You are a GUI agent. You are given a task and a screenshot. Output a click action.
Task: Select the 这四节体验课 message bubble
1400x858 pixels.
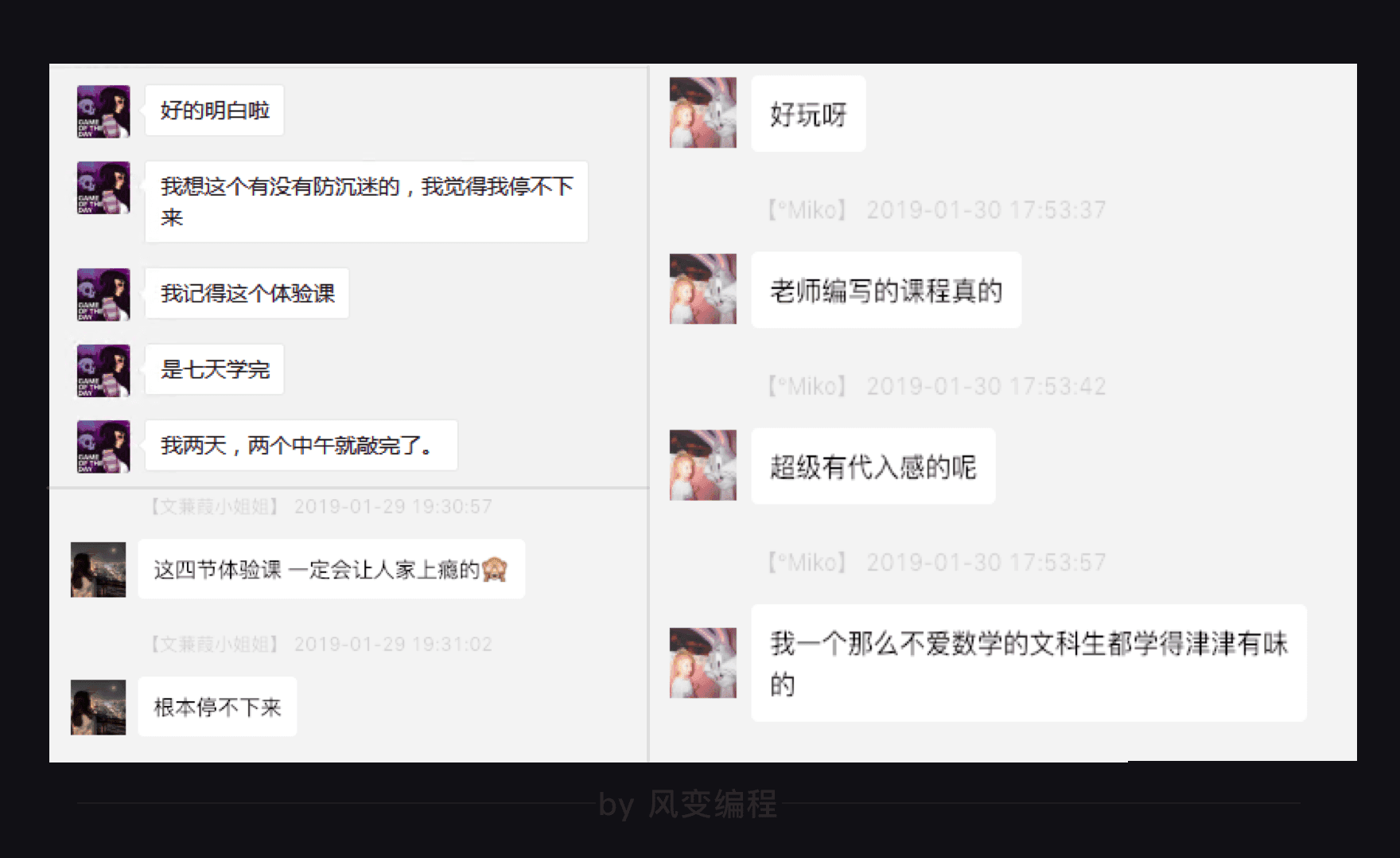tap(331, 569)
